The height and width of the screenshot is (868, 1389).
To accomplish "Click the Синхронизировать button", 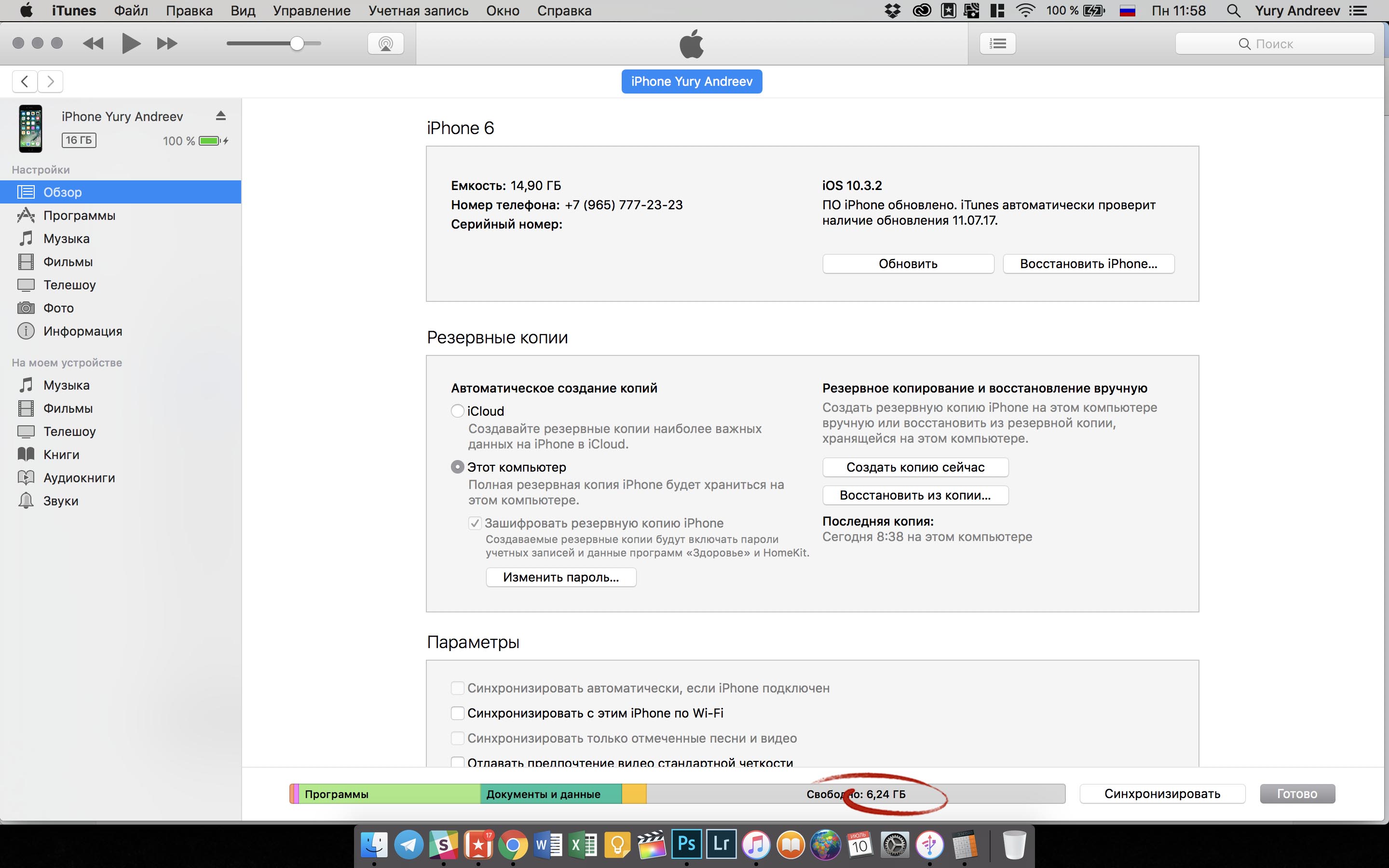I will coord(1162,794).
